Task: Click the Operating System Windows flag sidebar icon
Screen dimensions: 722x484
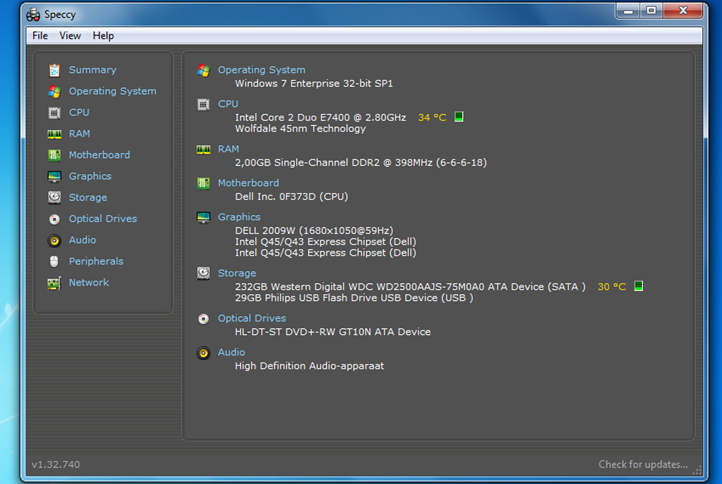Action: 54,91
